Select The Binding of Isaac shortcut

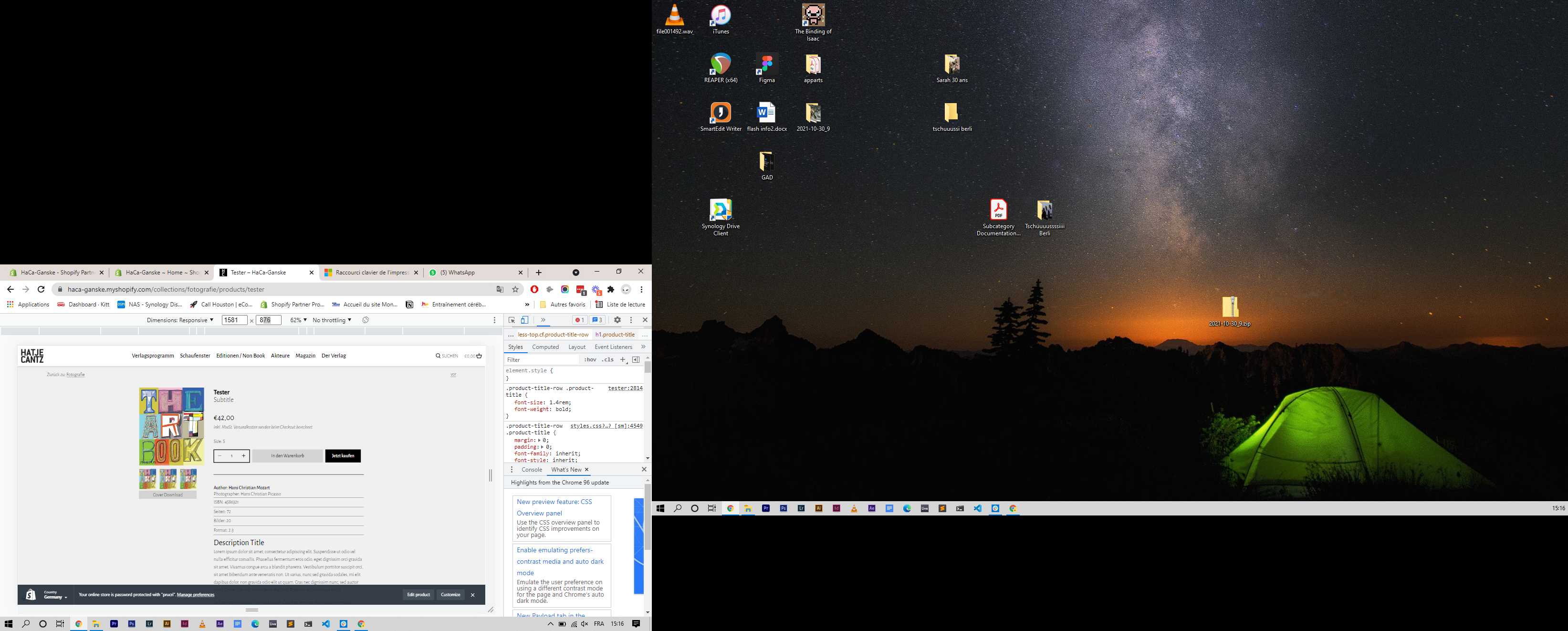[813, 22]
